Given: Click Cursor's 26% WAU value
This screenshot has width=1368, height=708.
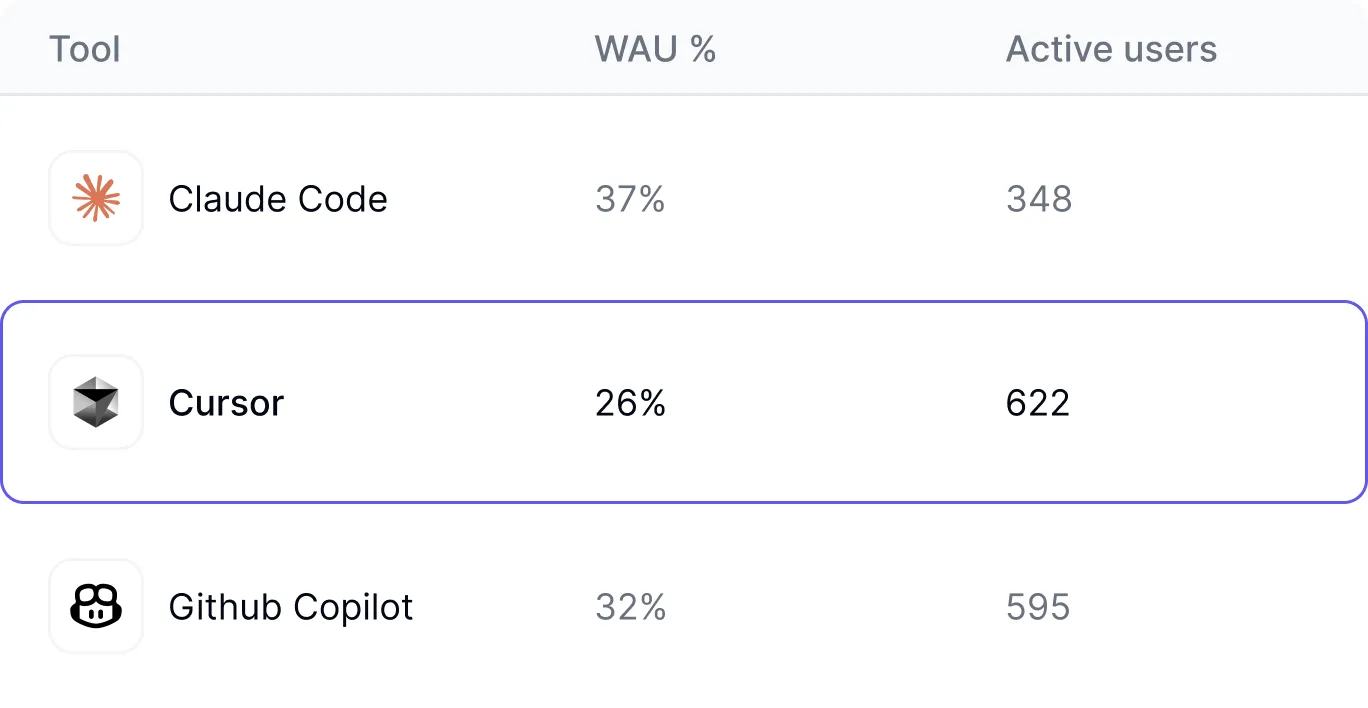Looking at the screenshot, I should coord(630,403).
